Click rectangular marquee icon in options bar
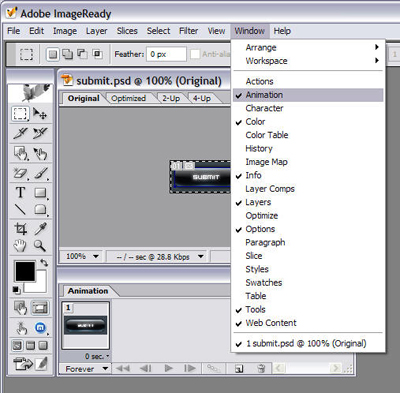The image size is (400, 393). click(x=26, y=54)
